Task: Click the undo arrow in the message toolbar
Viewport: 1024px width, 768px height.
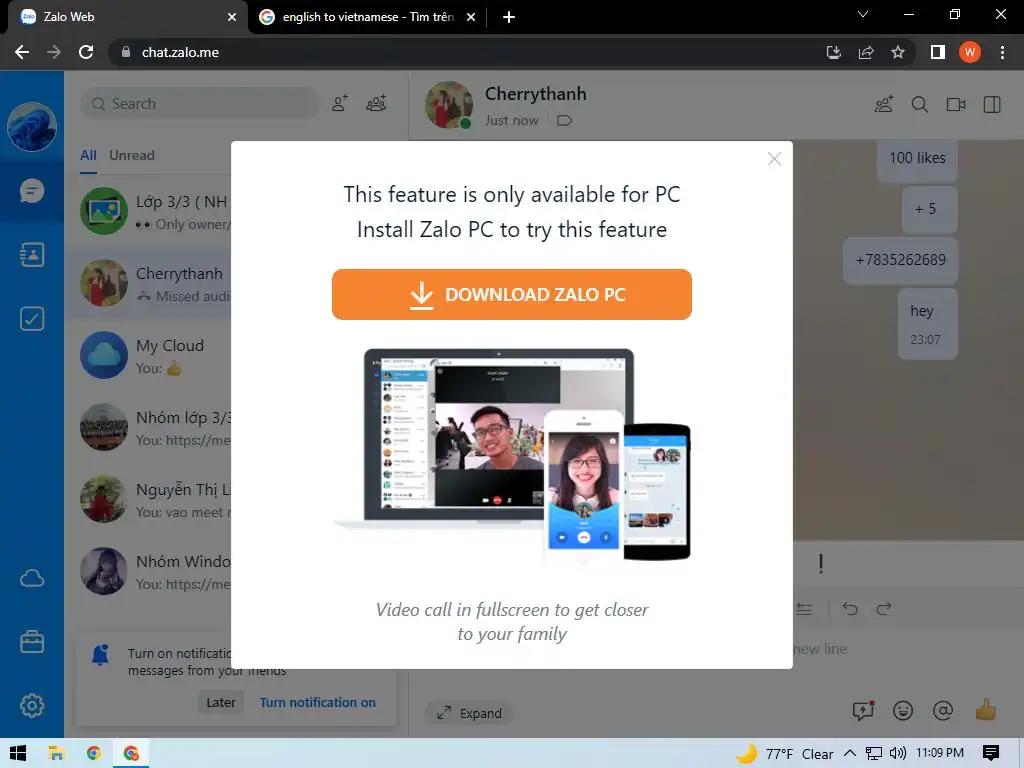Action: click(850, 609)
